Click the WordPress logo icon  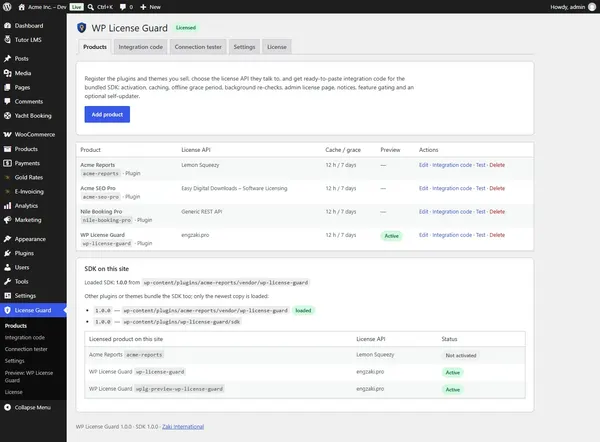(x=7, y=7)
